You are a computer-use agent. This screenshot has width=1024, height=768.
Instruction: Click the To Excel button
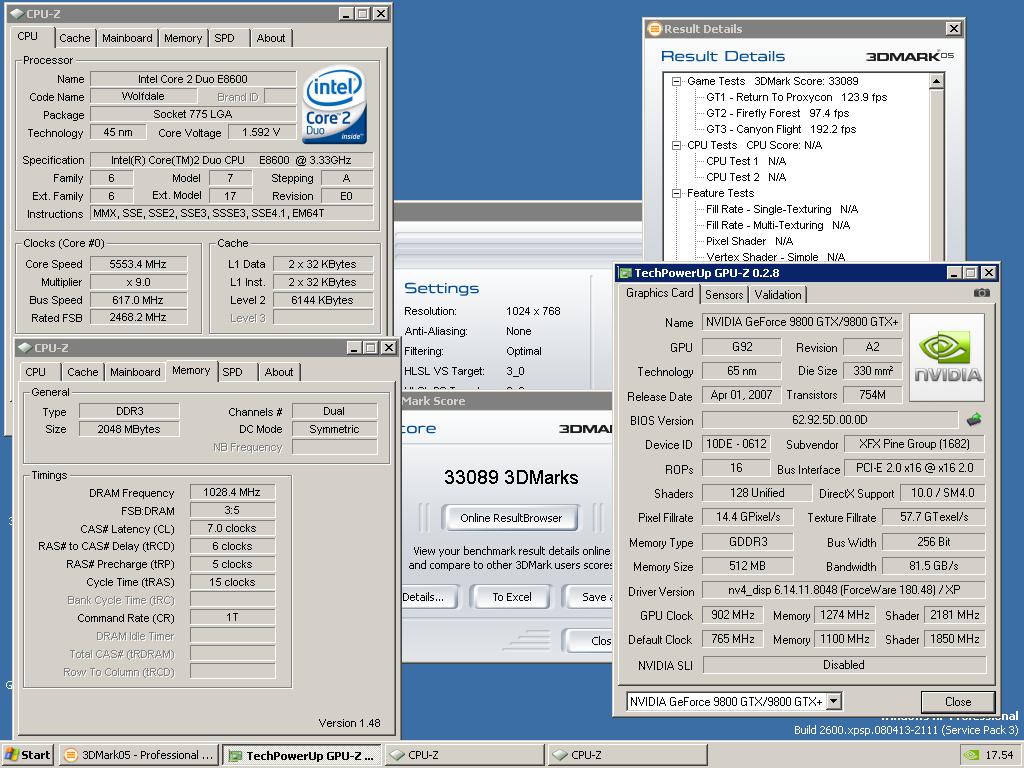tap(512, 597)
